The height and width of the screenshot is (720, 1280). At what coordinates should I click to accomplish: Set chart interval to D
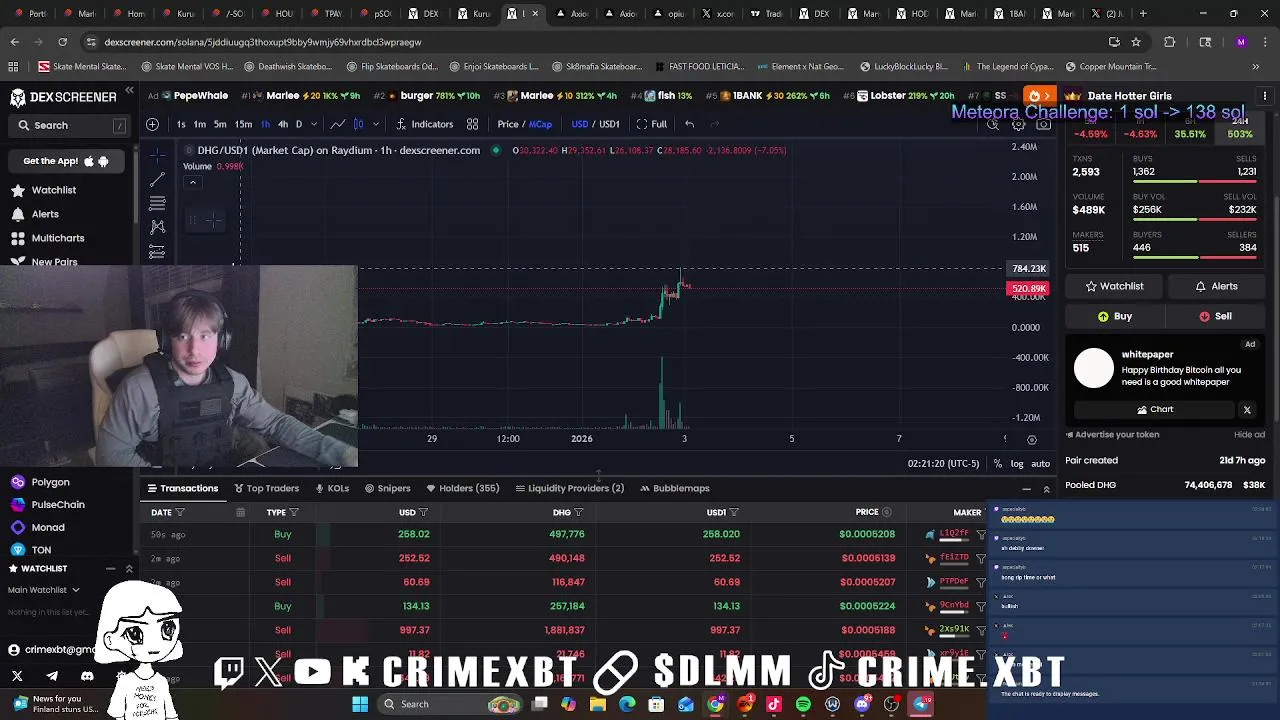(x=298, y=124)
